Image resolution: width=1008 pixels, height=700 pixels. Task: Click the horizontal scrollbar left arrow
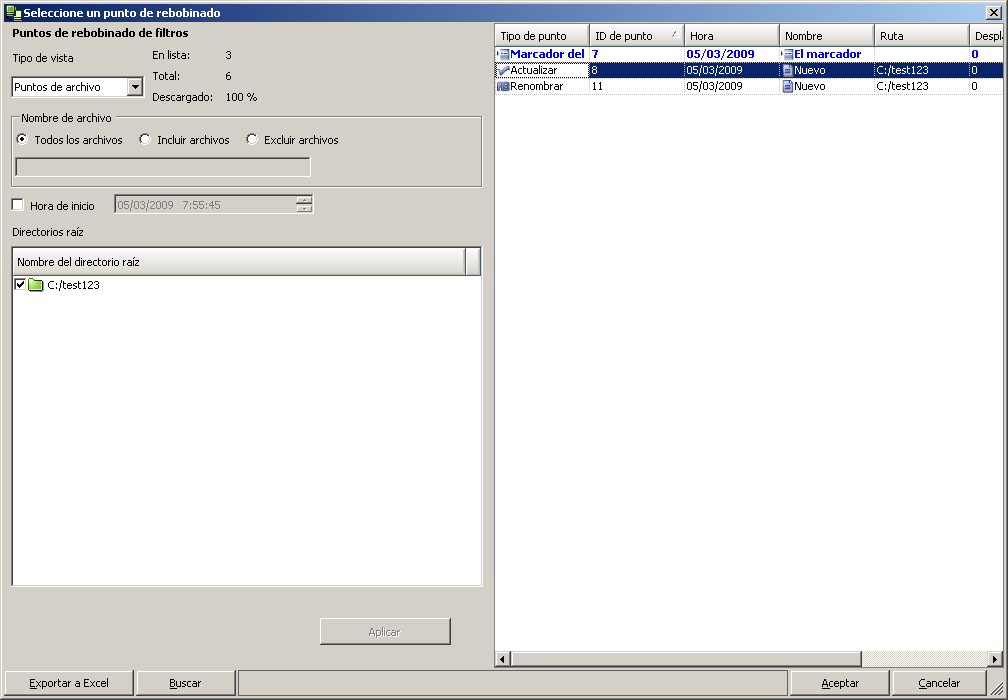point(503,659)
